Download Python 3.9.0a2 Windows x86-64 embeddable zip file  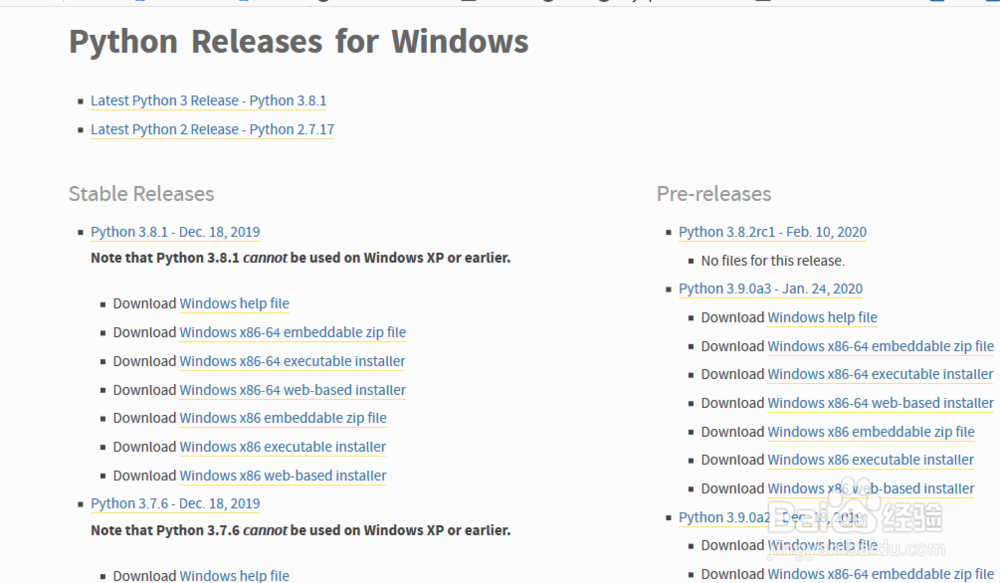(881, 574)
